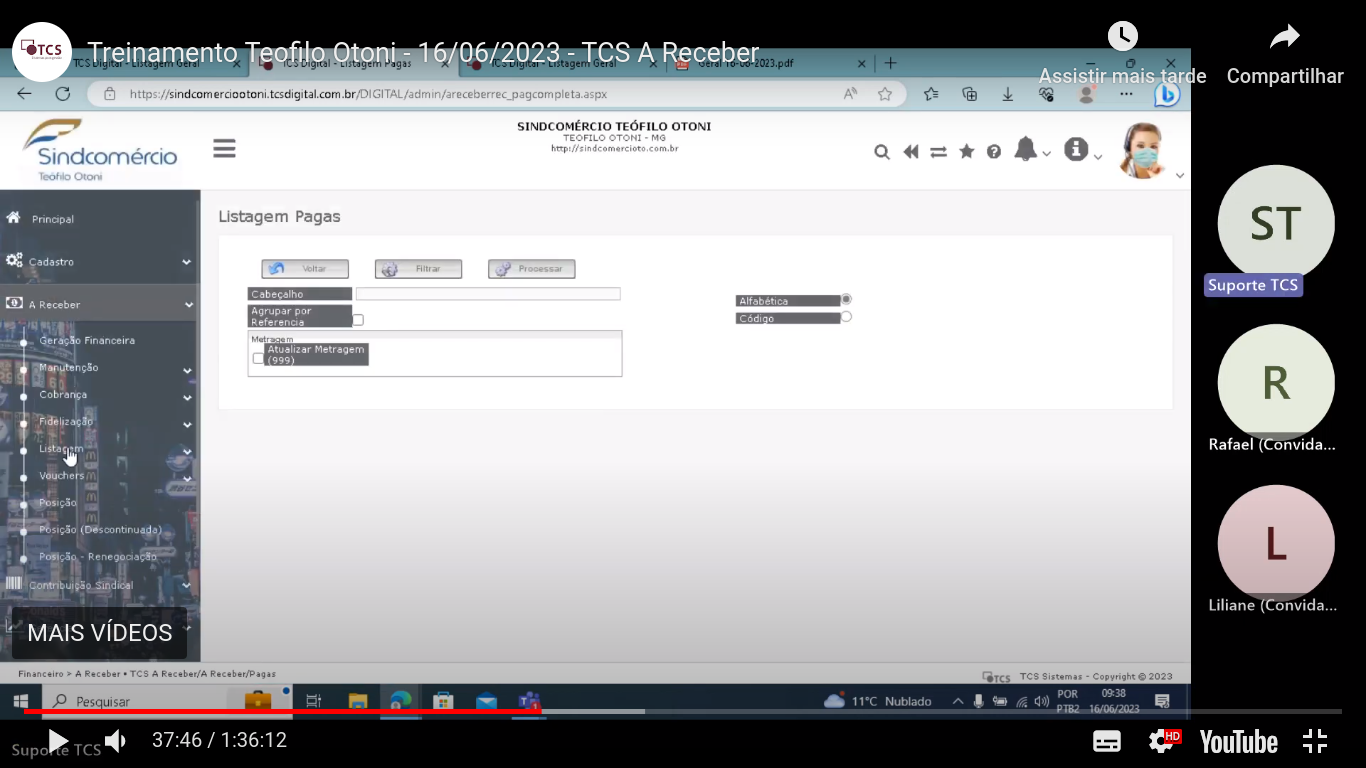This screenshot has height=768, width=1366.
Task: Open the info circle icon in header
Action: (1076, 149)
